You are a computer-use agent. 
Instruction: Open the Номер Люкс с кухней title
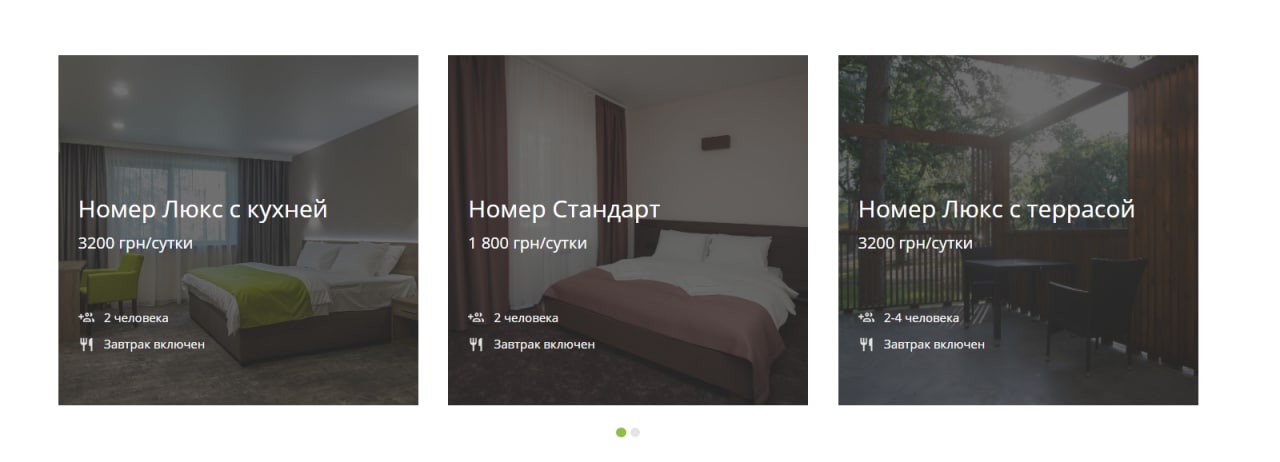pyautogui.click(x=203, y=210)
